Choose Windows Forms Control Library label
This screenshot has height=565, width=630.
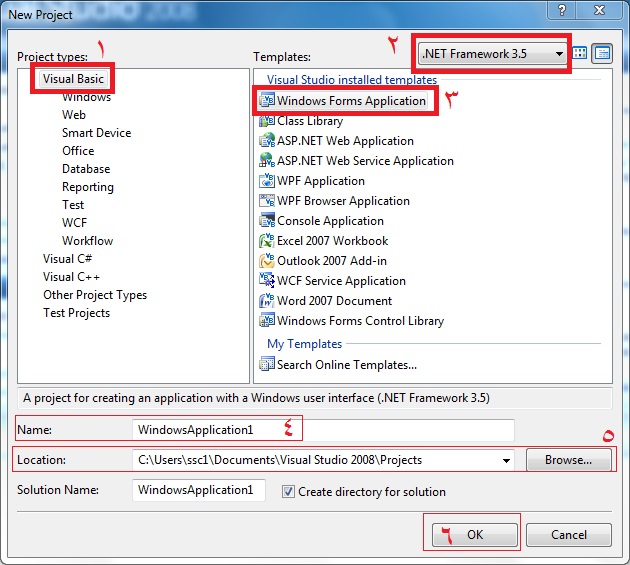[360, 320]
